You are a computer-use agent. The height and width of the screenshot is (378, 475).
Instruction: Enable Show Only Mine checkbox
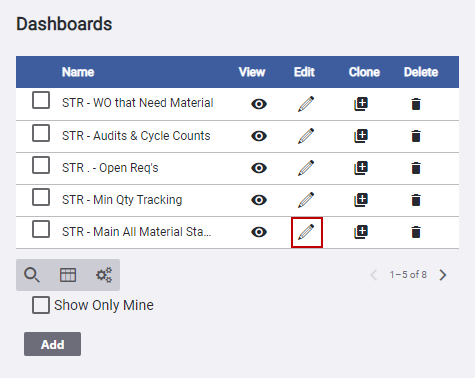click(41, 305)
